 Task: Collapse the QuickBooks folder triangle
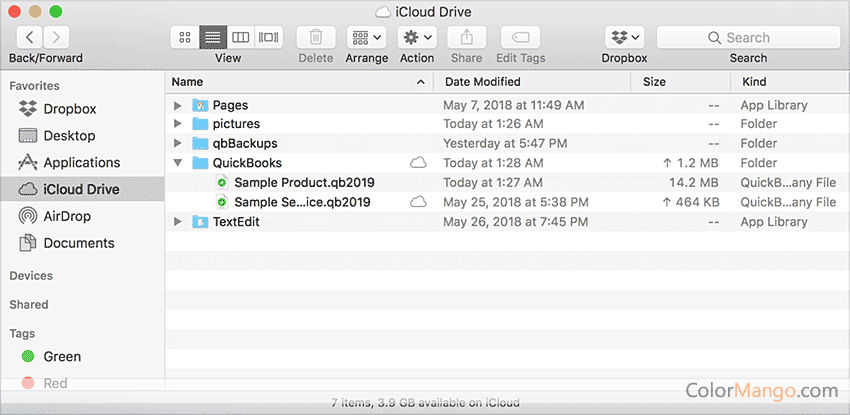coord(177,163)
